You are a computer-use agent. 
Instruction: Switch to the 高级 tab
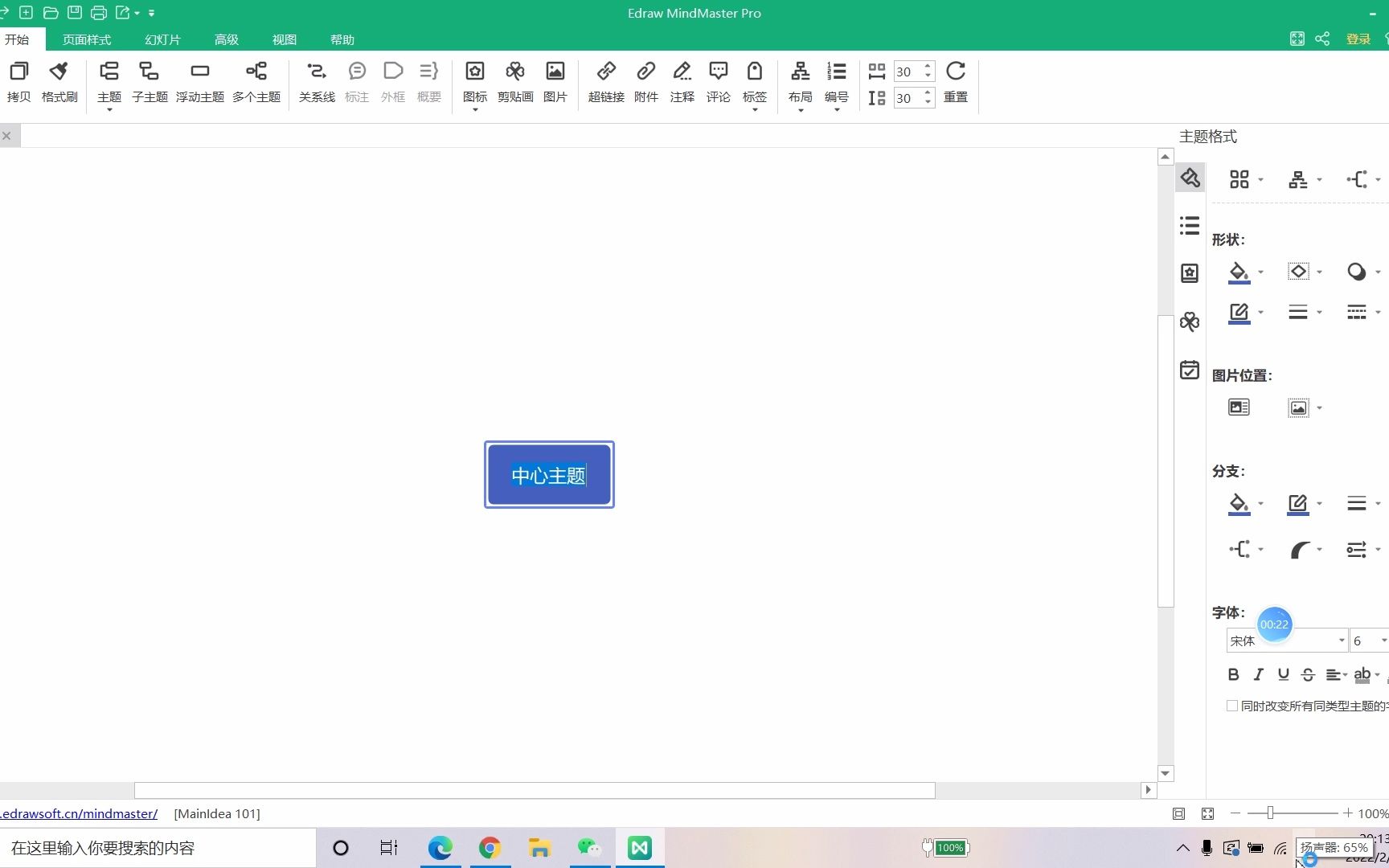[227, 39]
